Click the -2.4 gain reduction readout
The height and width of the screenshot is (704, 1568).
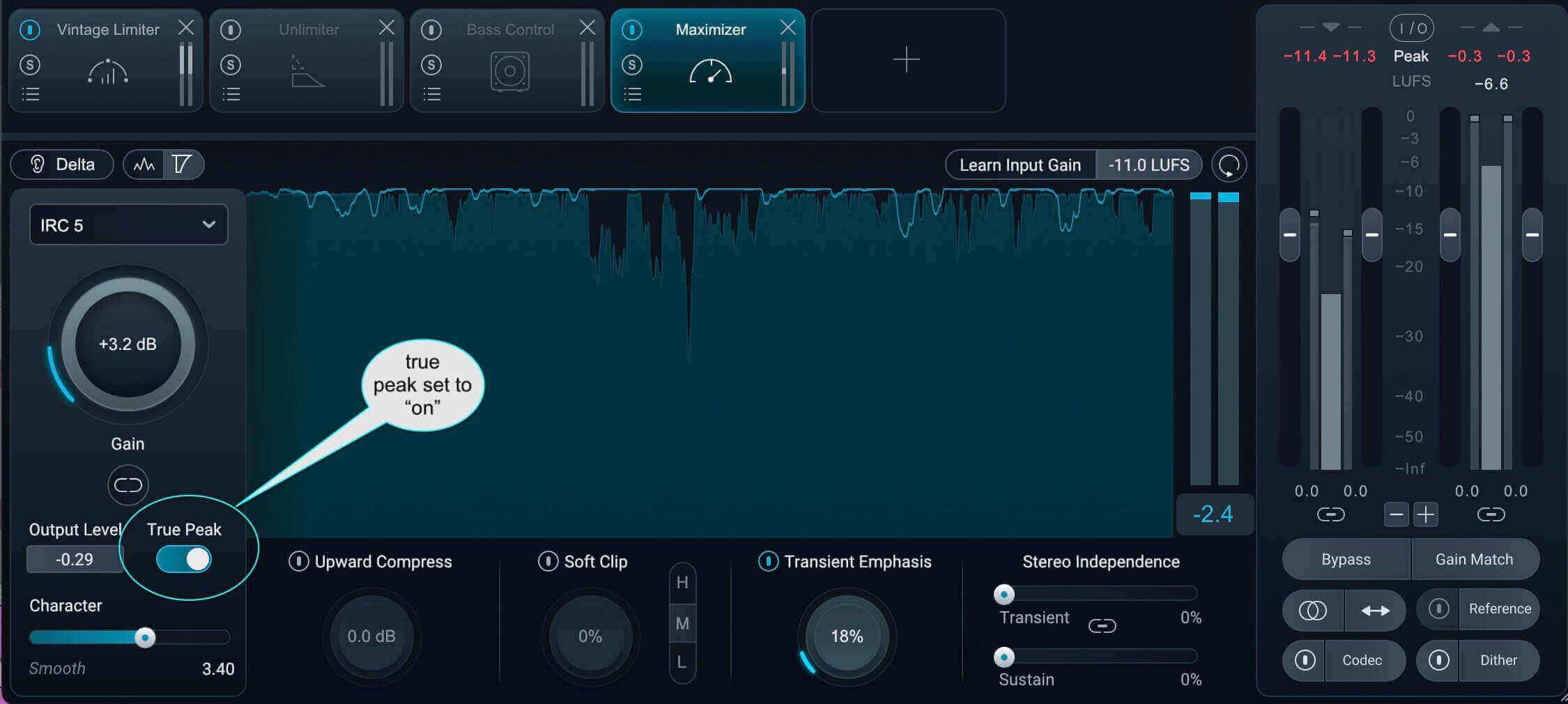[x=1213, y=514]
